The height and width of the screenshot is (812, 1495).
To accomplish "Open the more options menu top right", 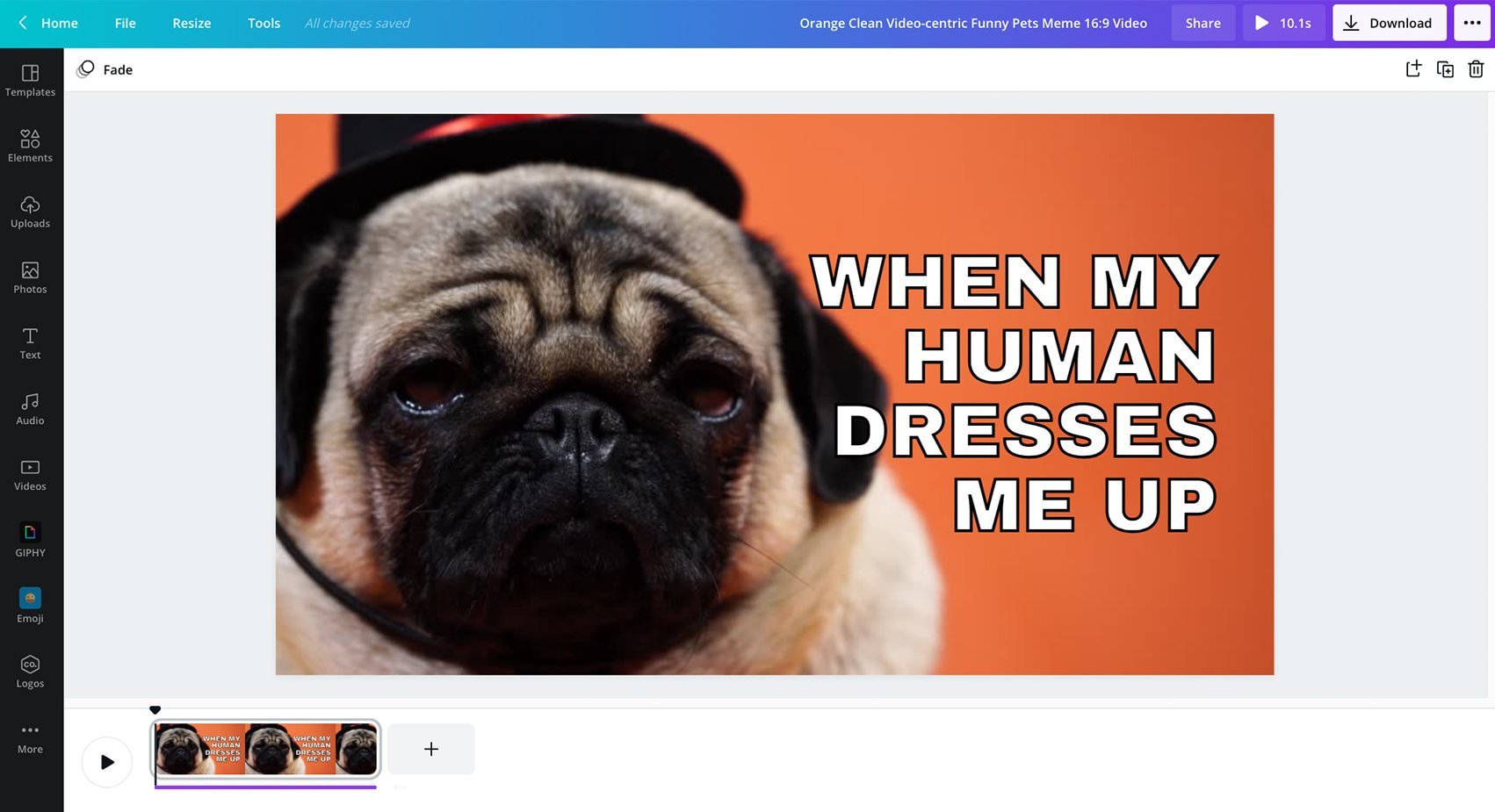I will [x=1472, y=23].
